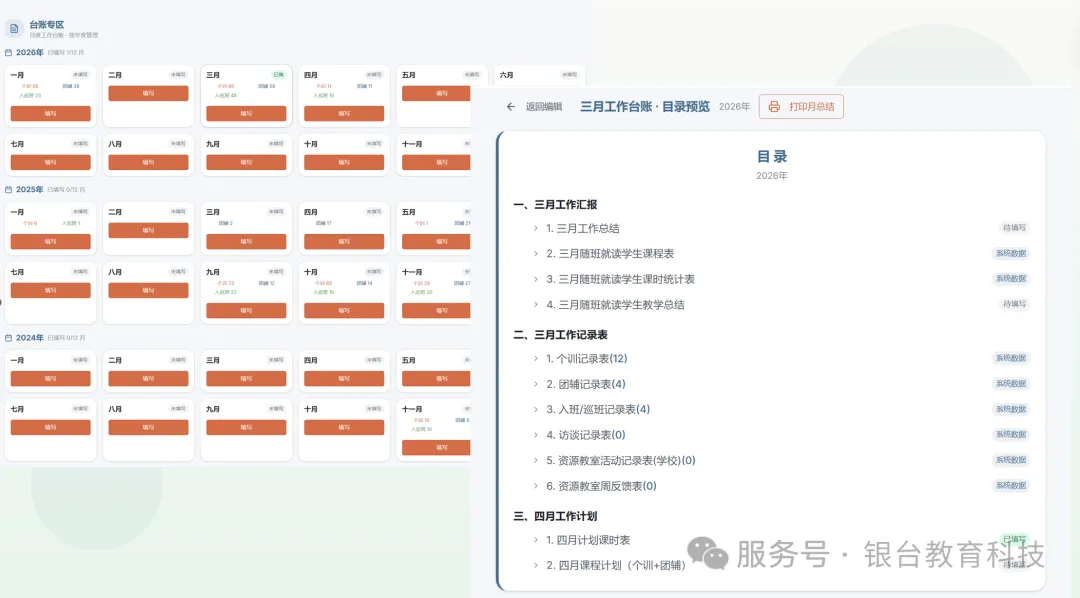Click 填写 on the 2025 一月 card
The height and width of the screenshot is (598, 1080).
coord(50,241)
